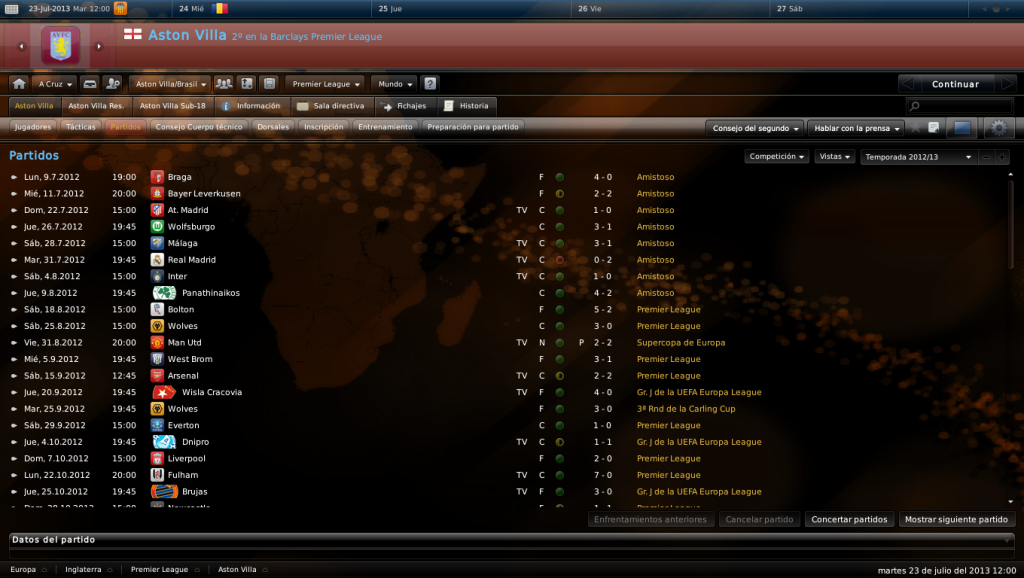Switch to the Aston Villa Res. tab
The width and height of the screenshot is (1024, 578).
[96, 106]
